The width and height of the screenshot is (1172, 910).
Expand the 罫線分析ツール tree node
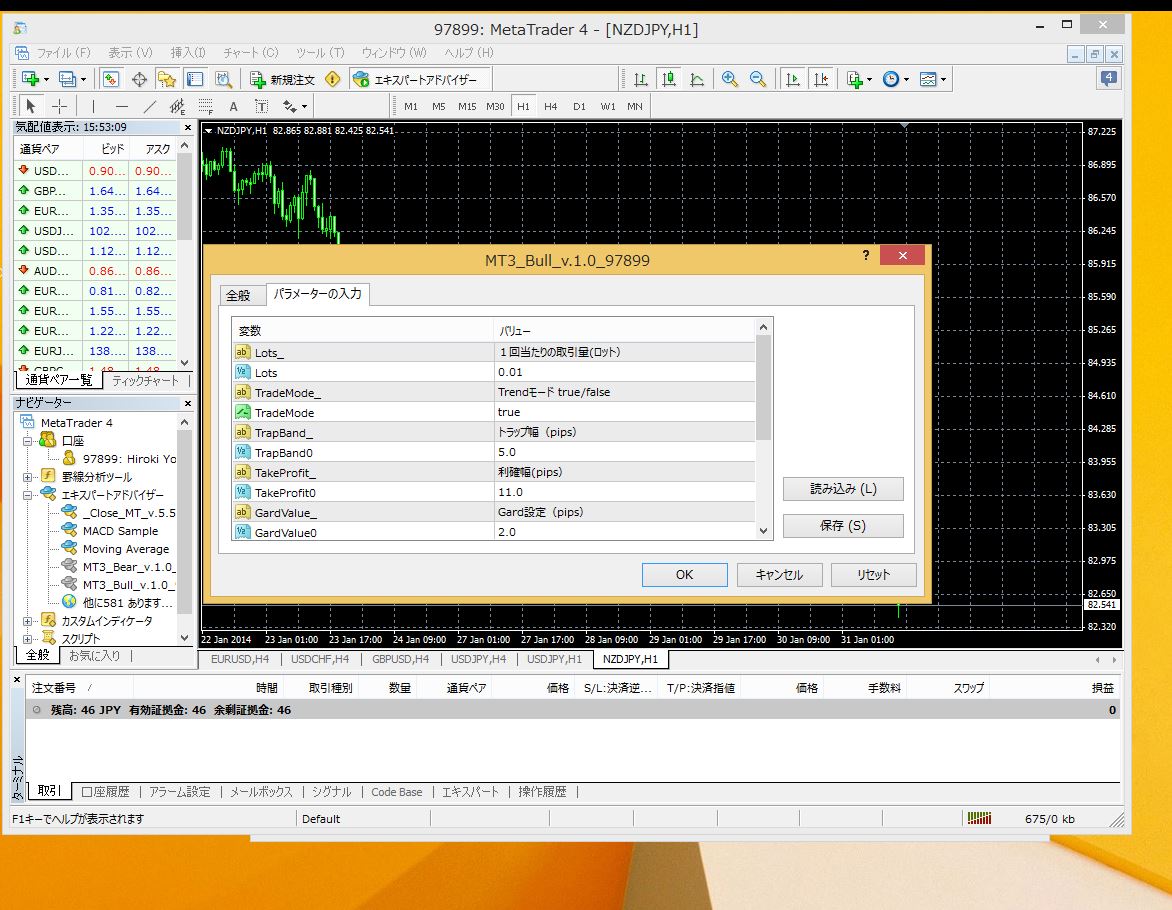point(28,477)
